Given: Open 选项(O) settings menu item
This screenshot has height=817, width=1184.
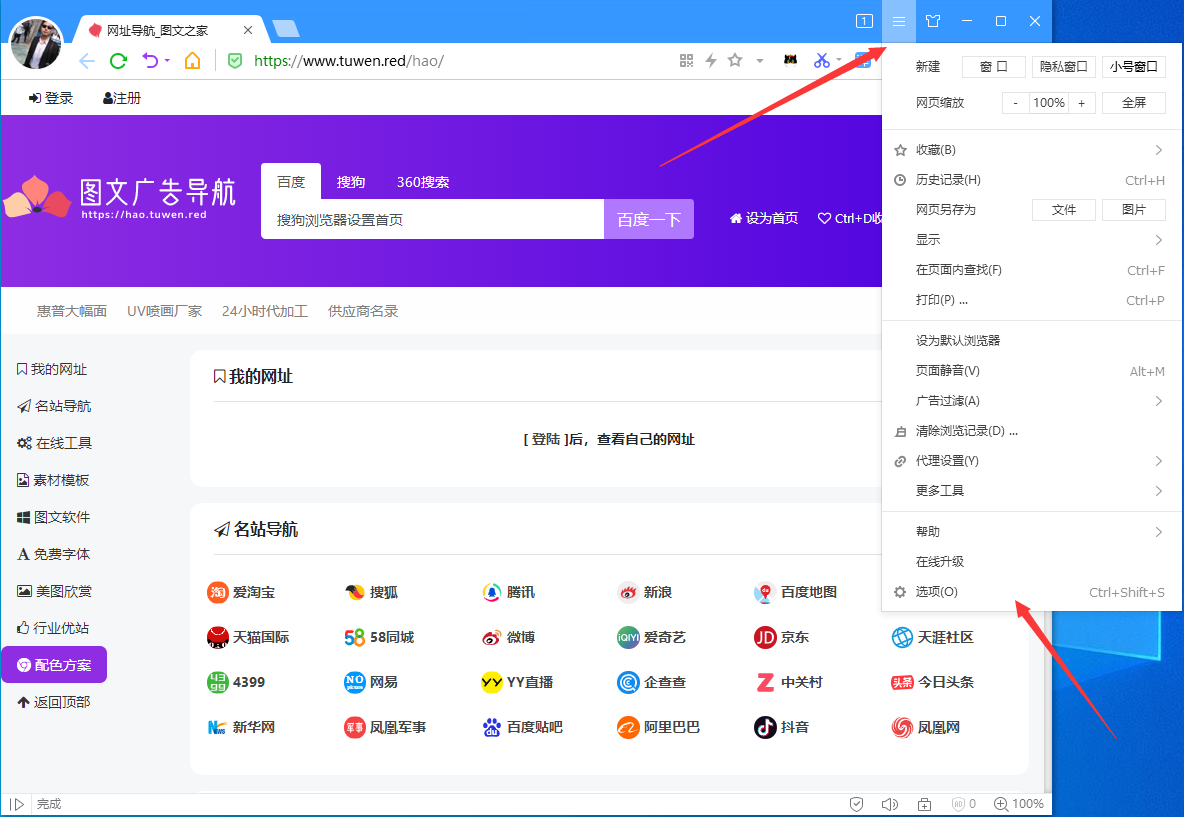Looking at the screenshot, I should tap(1031, 592).
